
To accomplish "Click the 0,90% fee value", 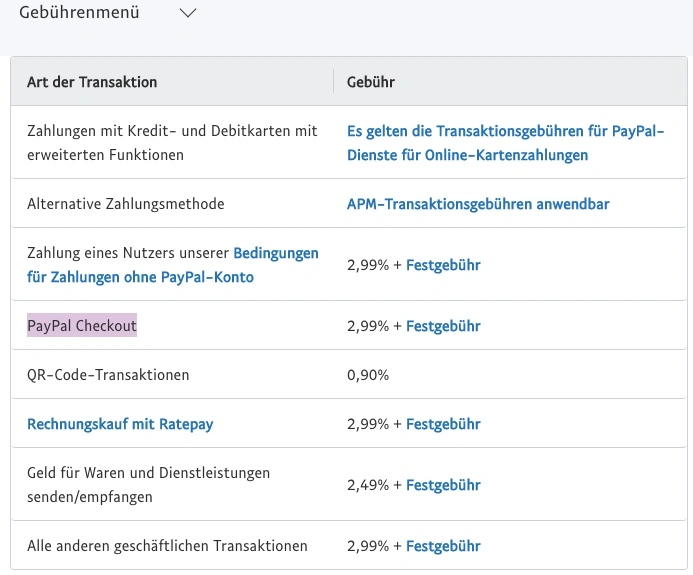I will 368,375.
